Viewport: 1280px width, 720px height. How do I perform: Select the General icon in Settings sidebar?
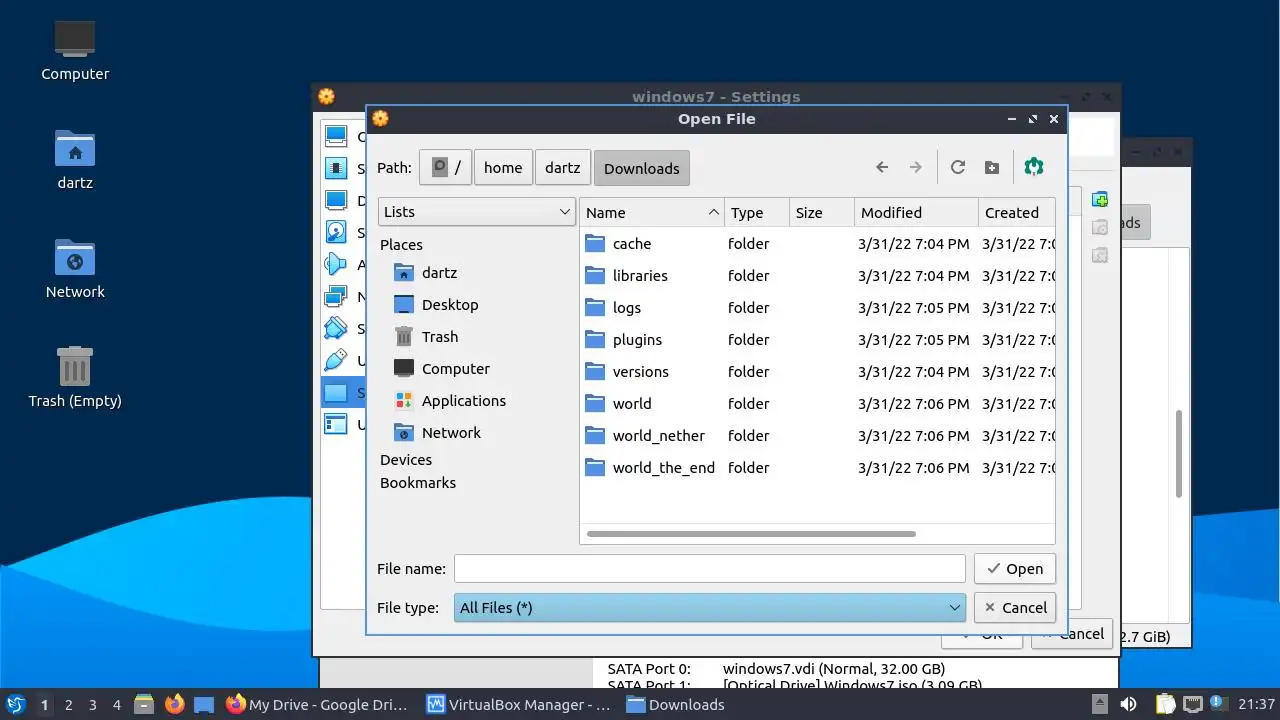pyautogui.click(x=337, y=137)
